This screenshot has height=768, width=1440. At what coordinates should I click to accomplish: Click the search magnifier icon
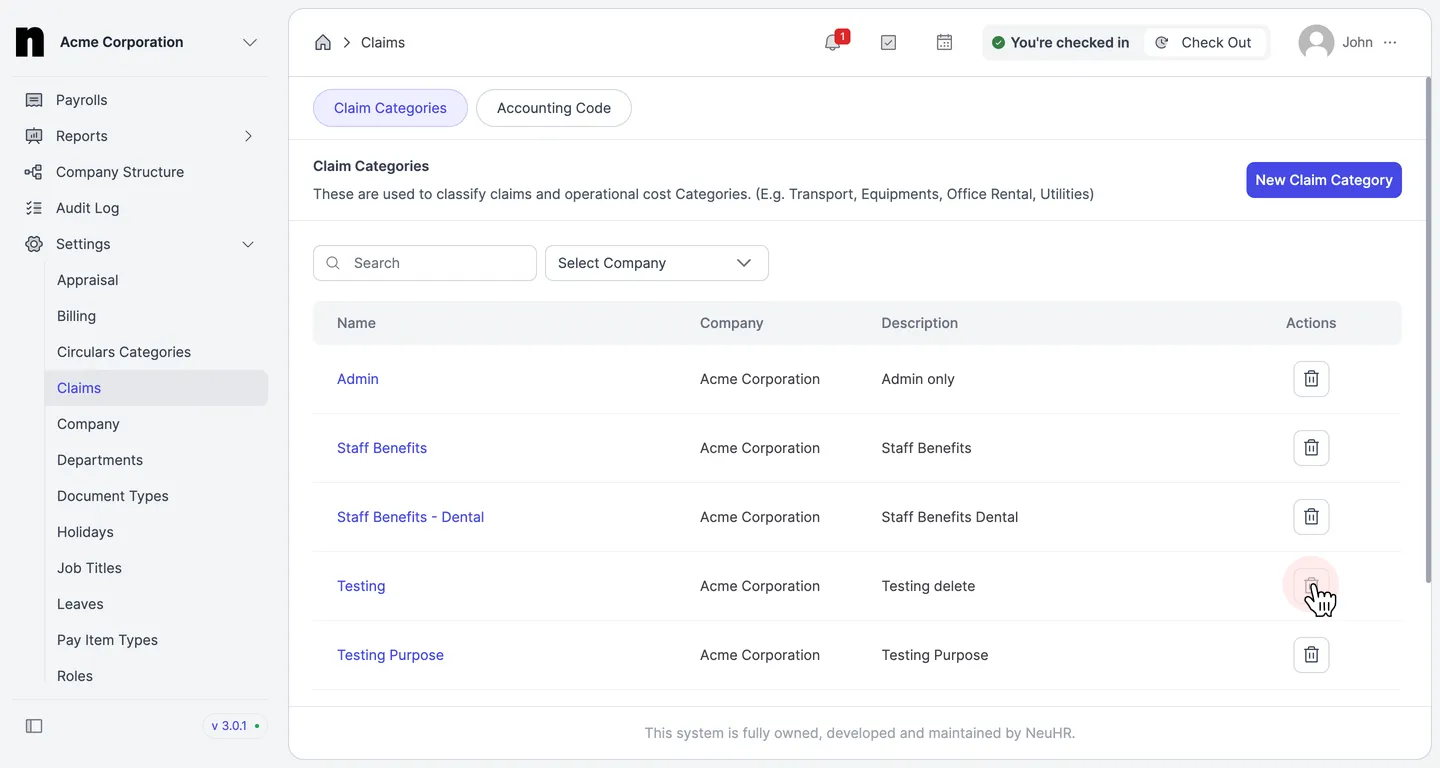333,263
